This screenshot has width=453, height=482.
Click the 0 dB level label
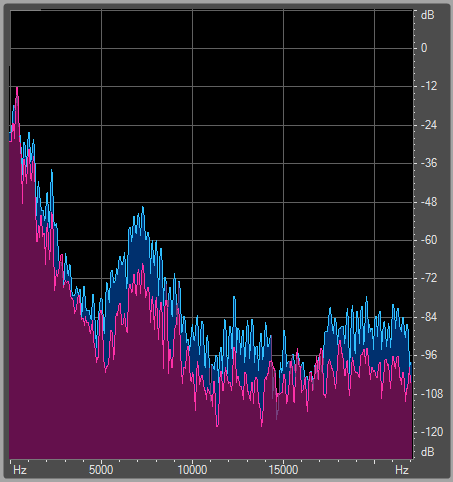coord(424,48)
